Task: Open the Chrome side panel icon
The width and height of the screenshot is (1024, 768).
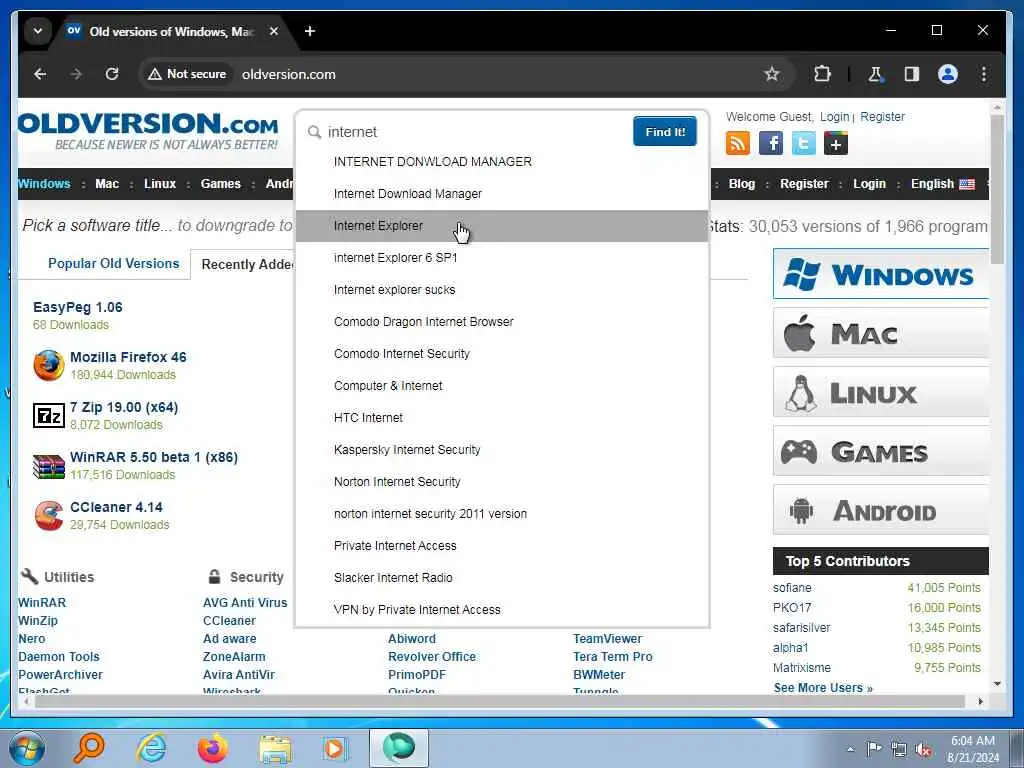Action: pyautogui.click(x=912, y=74)
